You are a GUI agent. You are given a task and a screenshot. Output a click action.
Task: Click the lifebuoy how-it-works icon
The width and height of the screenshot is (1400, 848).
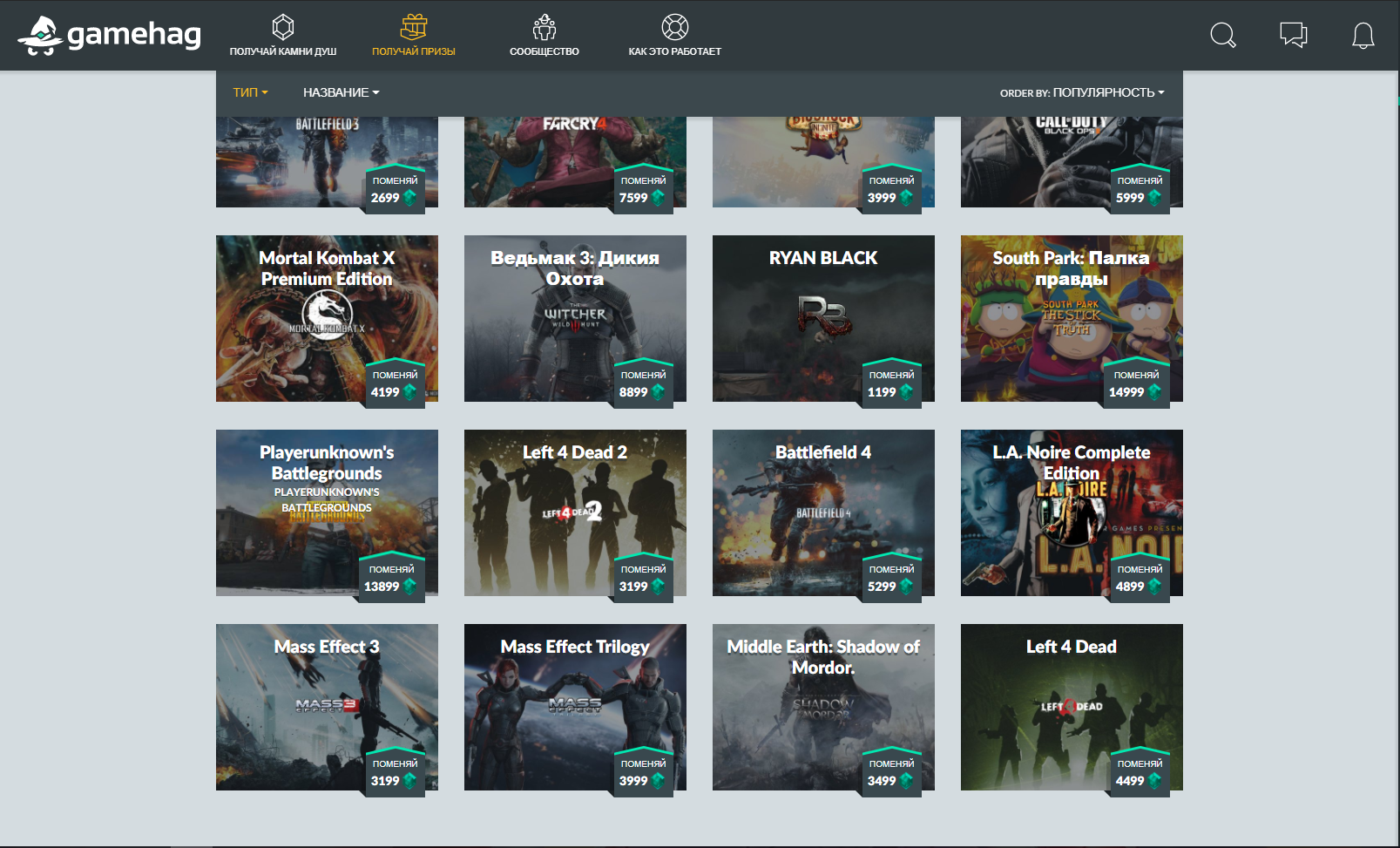675,27
